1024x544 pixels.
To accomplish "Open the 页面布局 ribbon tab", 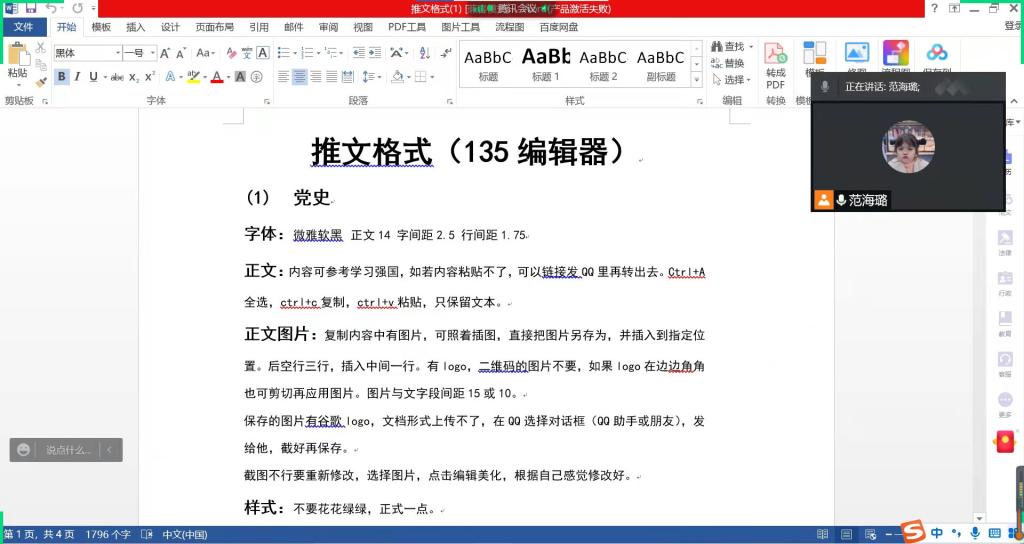I will [x=215, y=28].
